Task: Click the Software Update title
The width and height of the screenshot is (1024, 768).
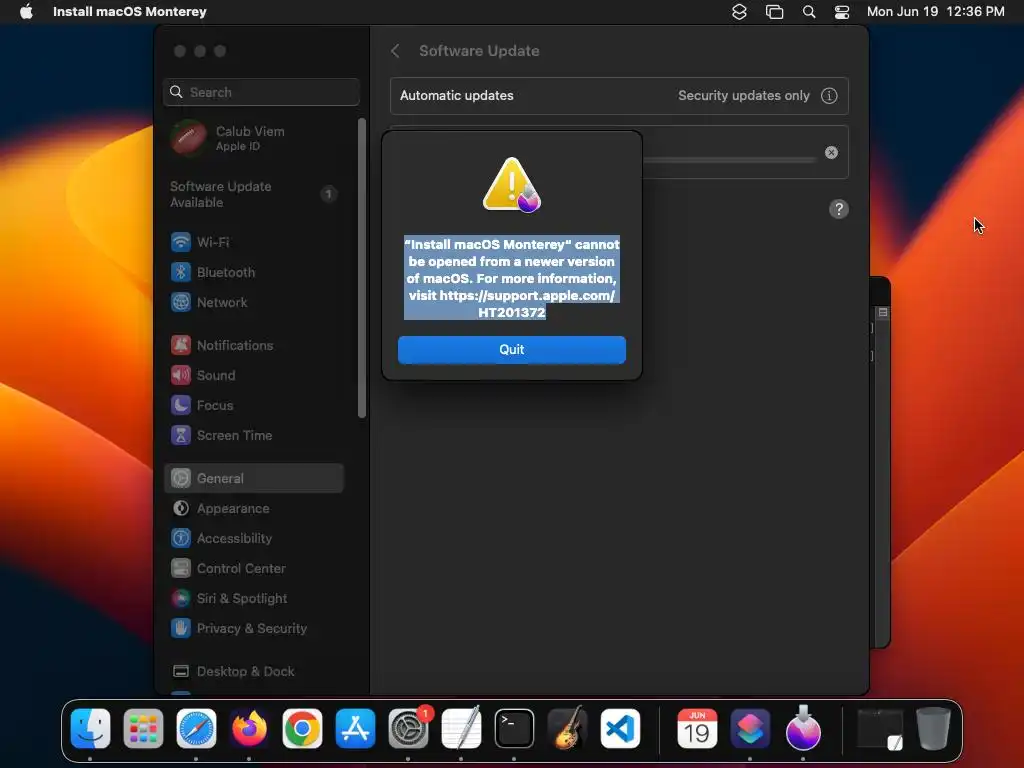Action: tap(479, 51)
